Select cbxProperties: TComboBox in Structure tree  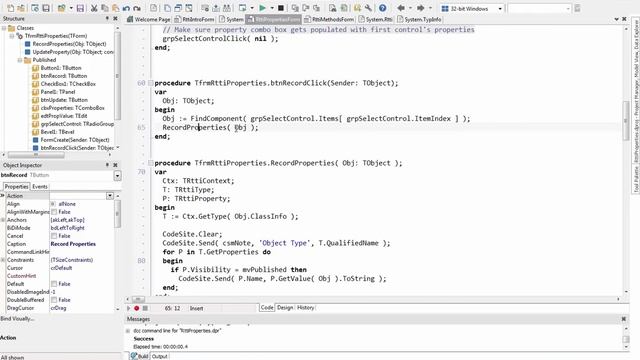tap(72, 108)
